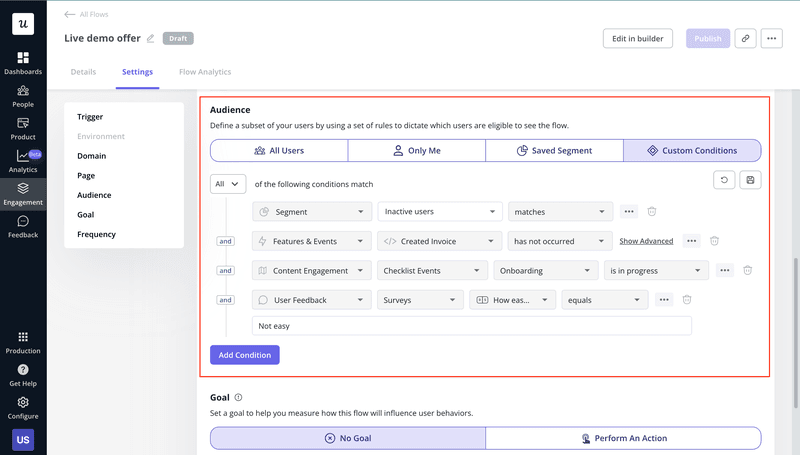
Task: Open the three-dot menu next to Publish
Action: 770,38
